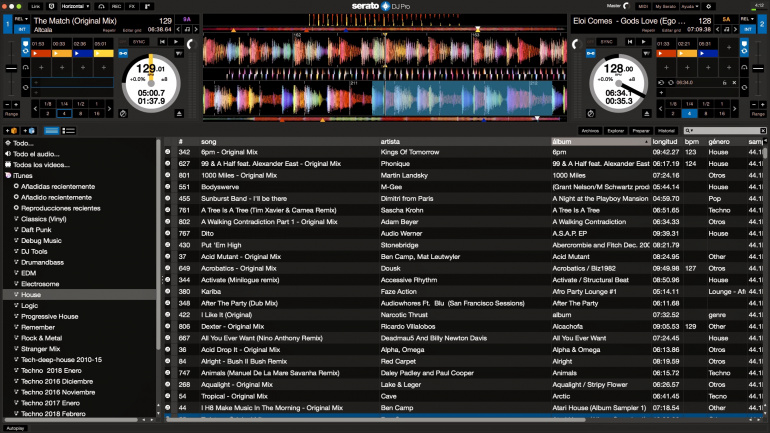Viewport: 770px width, 433px height.
Task: Delete the saved loop on deck 2
Action: point(734,82)
